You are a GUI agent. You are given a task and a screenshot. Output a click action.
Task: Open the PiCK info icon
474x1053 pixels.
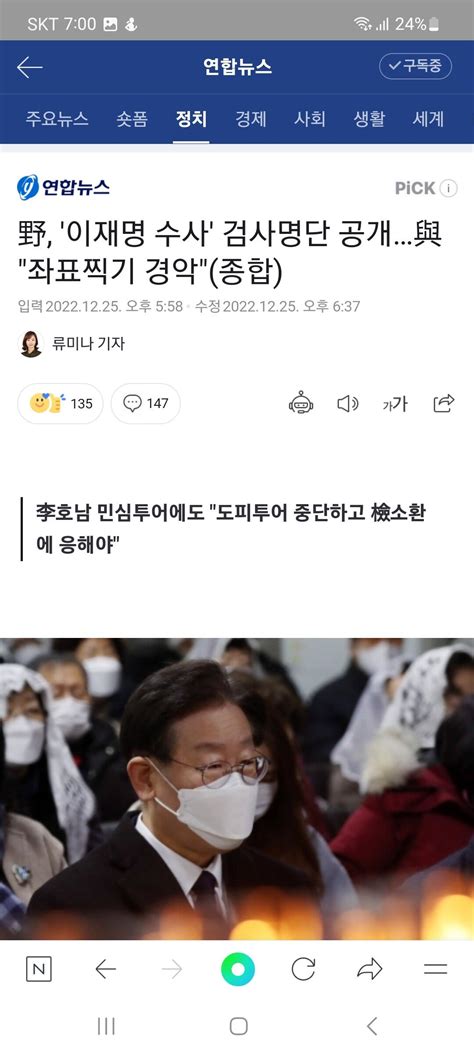point(448,188)
